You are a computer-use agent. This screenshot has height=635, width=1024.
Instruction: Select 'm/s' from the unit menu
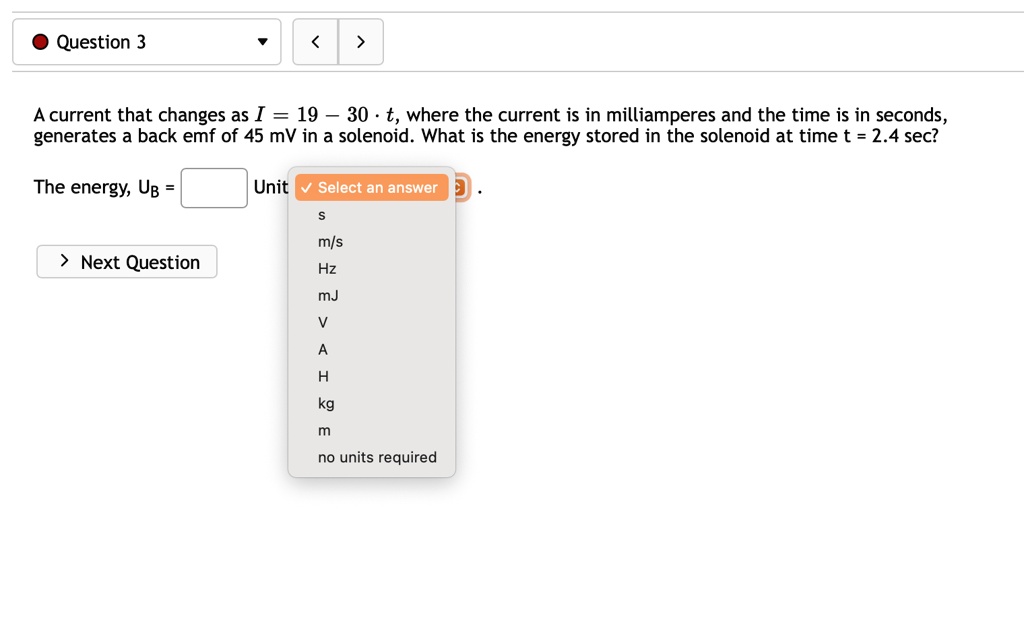(x=329, y=241)
